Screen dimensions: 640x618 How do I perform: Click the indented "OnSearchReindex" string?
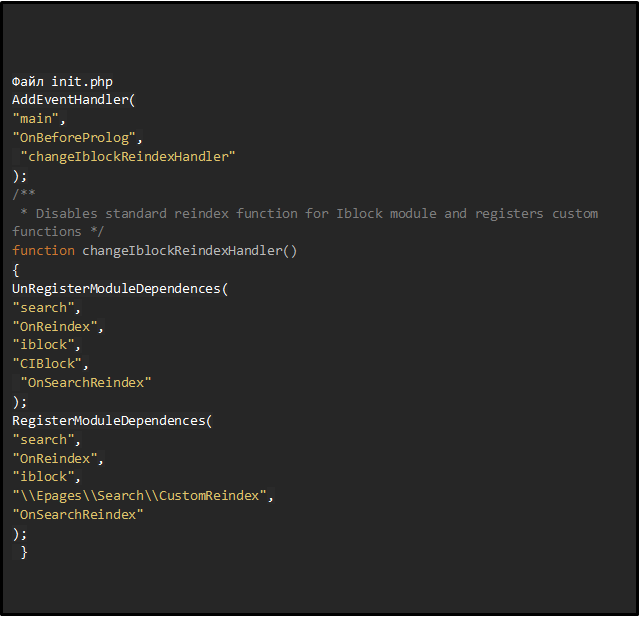86,383
